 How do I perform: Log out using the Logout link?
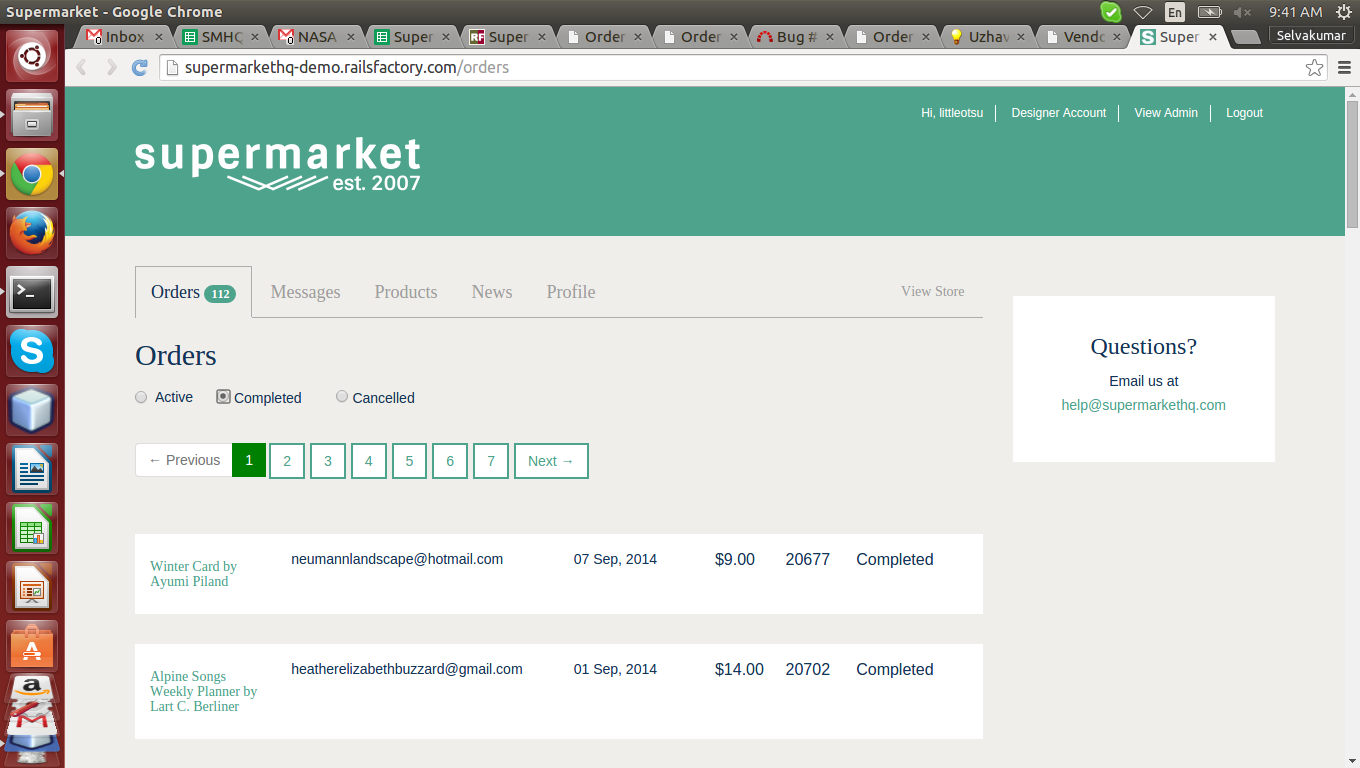tap(1244, 113)
